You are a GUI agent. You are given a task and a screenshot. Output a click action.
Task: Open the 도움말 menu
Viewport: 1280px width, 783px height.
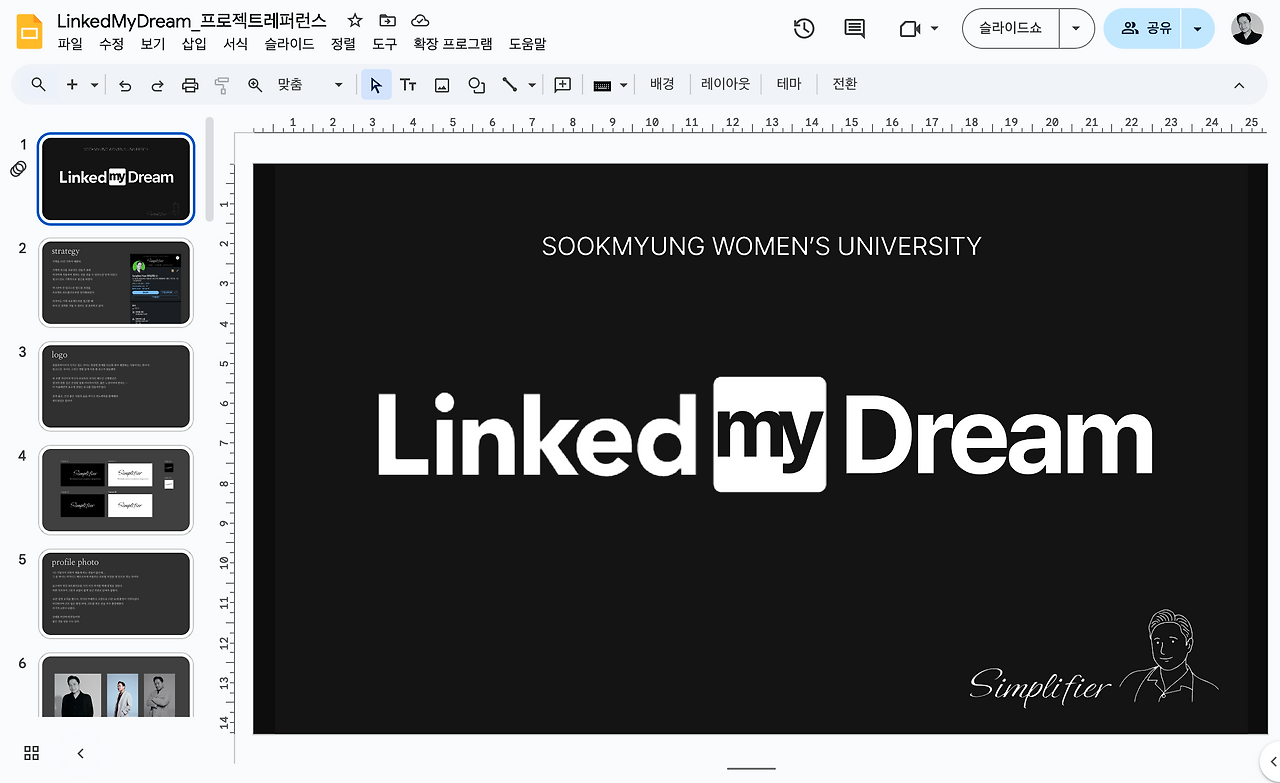tap(527, 44)
